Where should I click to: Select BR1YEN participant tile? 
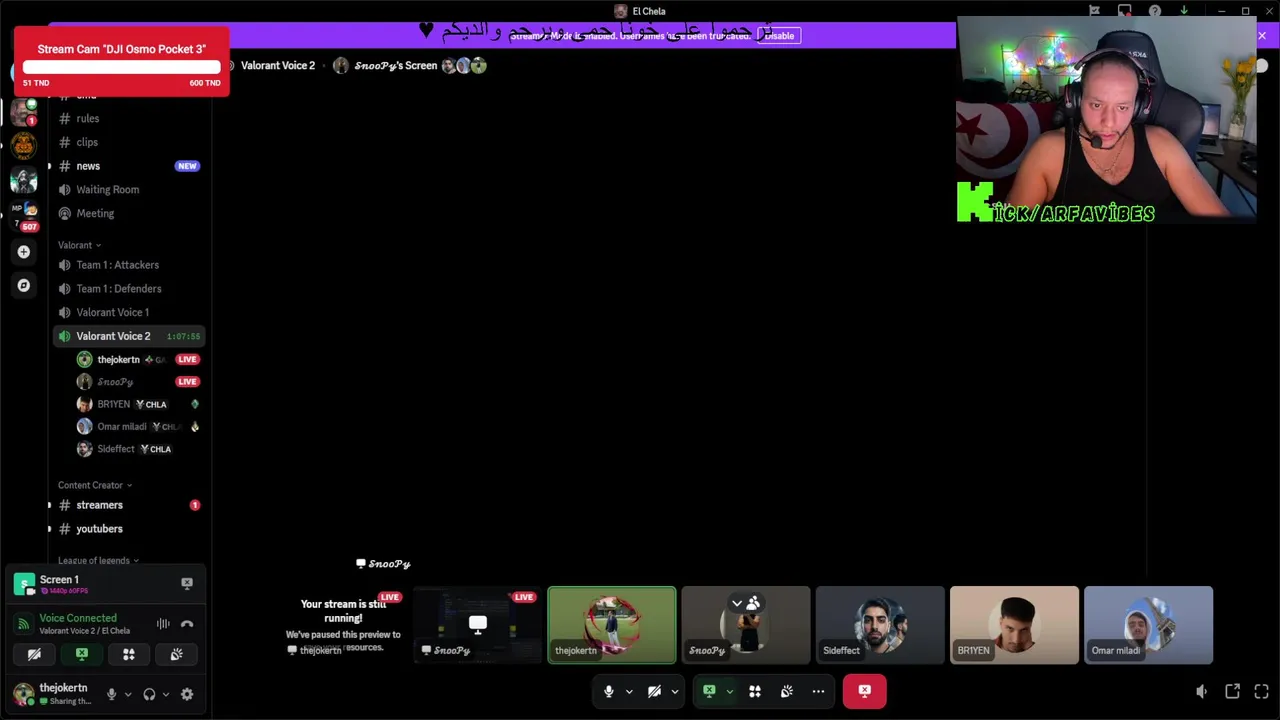pyautogui.click(x=1014, y=625)
